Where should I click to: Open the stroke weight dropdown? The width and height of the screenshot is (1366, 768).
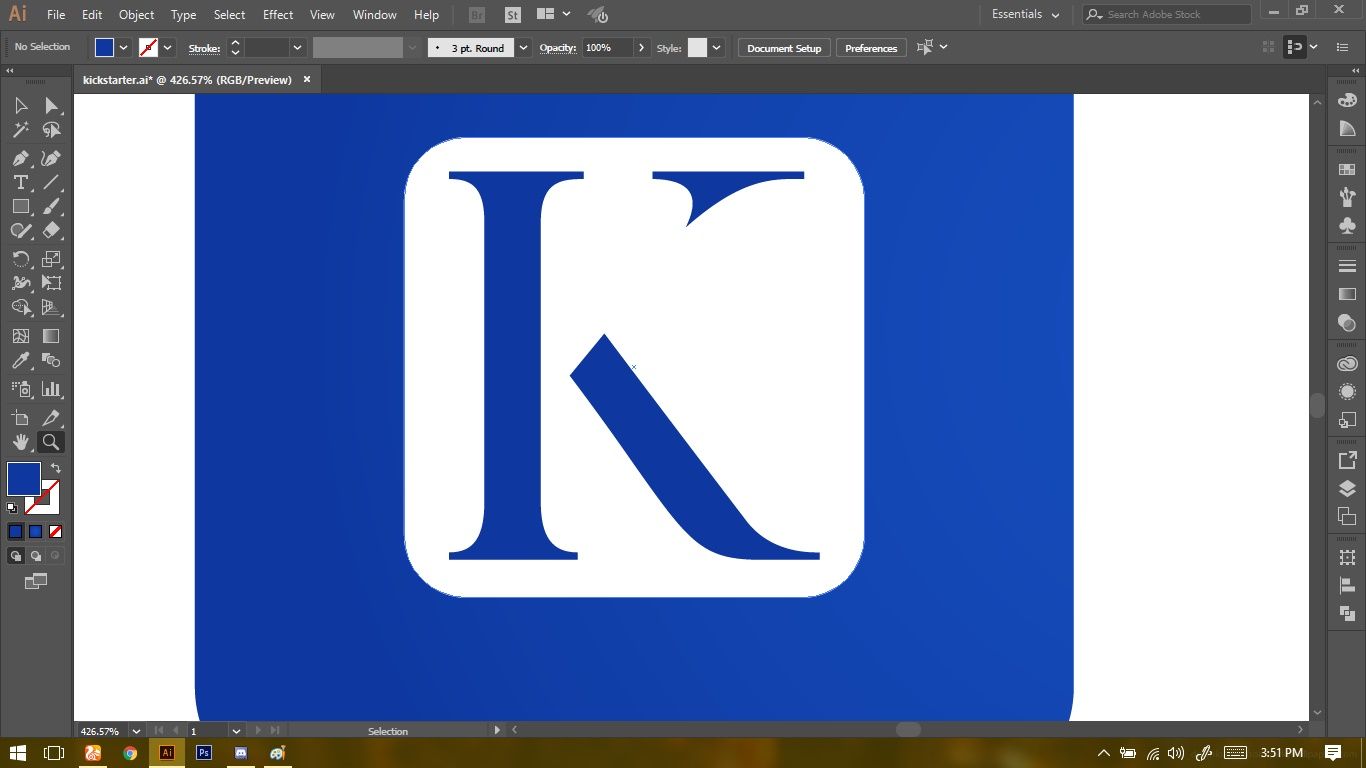[297, 48]
